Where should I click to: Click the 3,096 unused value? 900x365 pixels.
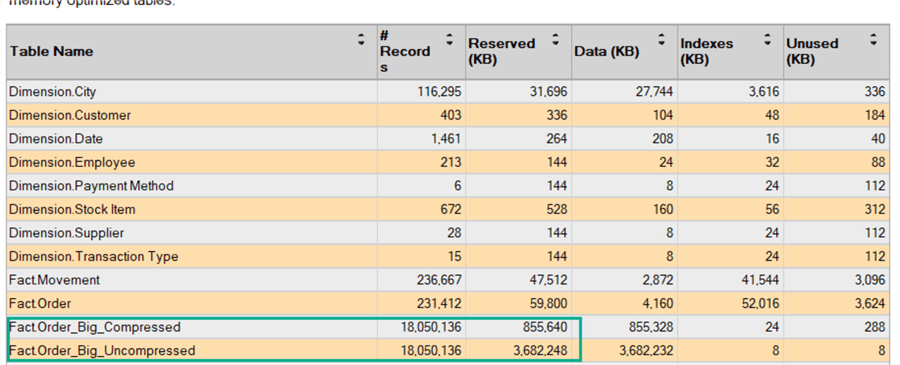coord(870,280)
